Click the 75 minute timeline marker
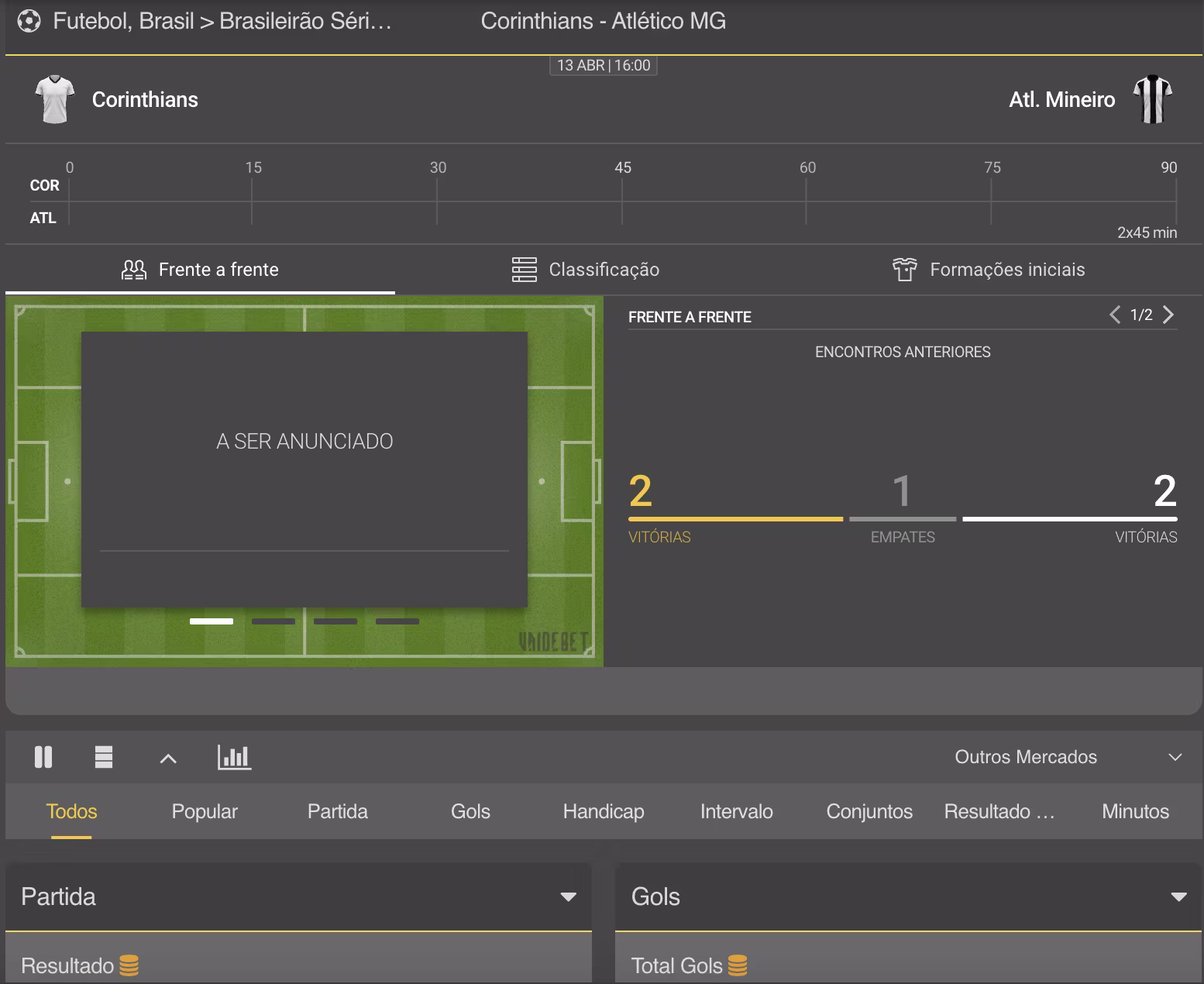Image resolution: width=1204 pixels, height=984 pixels. pyautogui.click(x=992, y=167)
